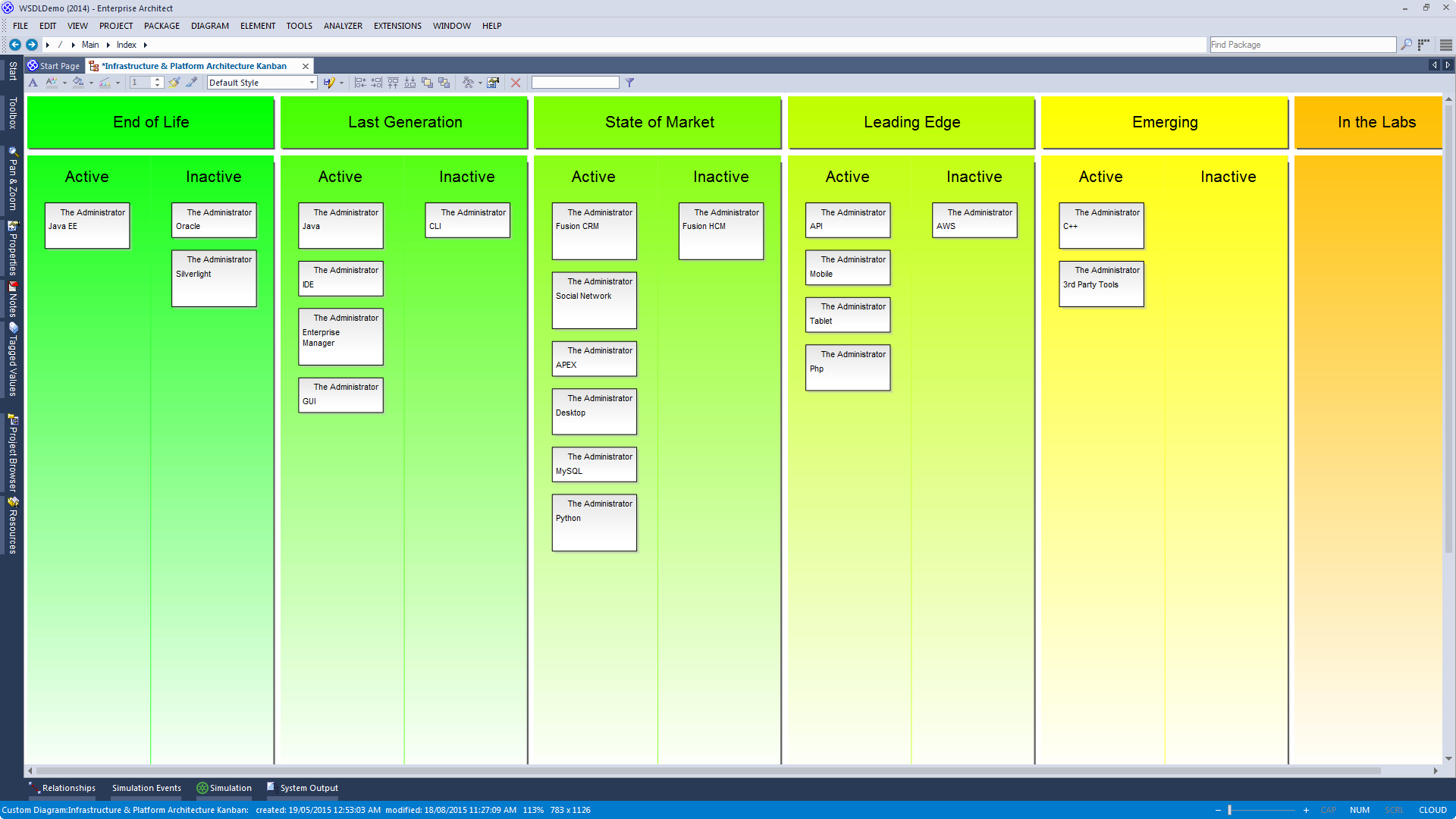1456x819 pixels.
Task: Expand the line color dropdown arrow
Action: click(x=118, y=83)
